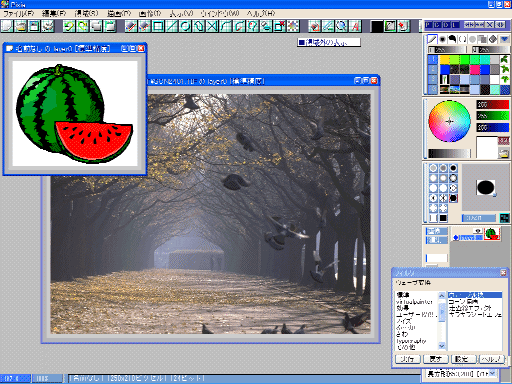The width and height of the screenshot is (512, 384).
Task: Click the 戻す button in the filter dialog
Action: click(x=436, y=359)
